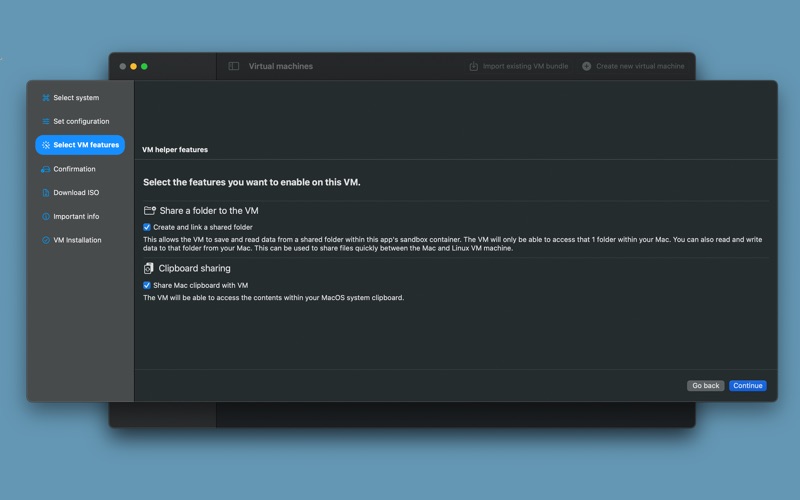Image resolution: width=800 pixels, height=500 pixels.
Task: Click the Important info icon
Action: (45, 216)
